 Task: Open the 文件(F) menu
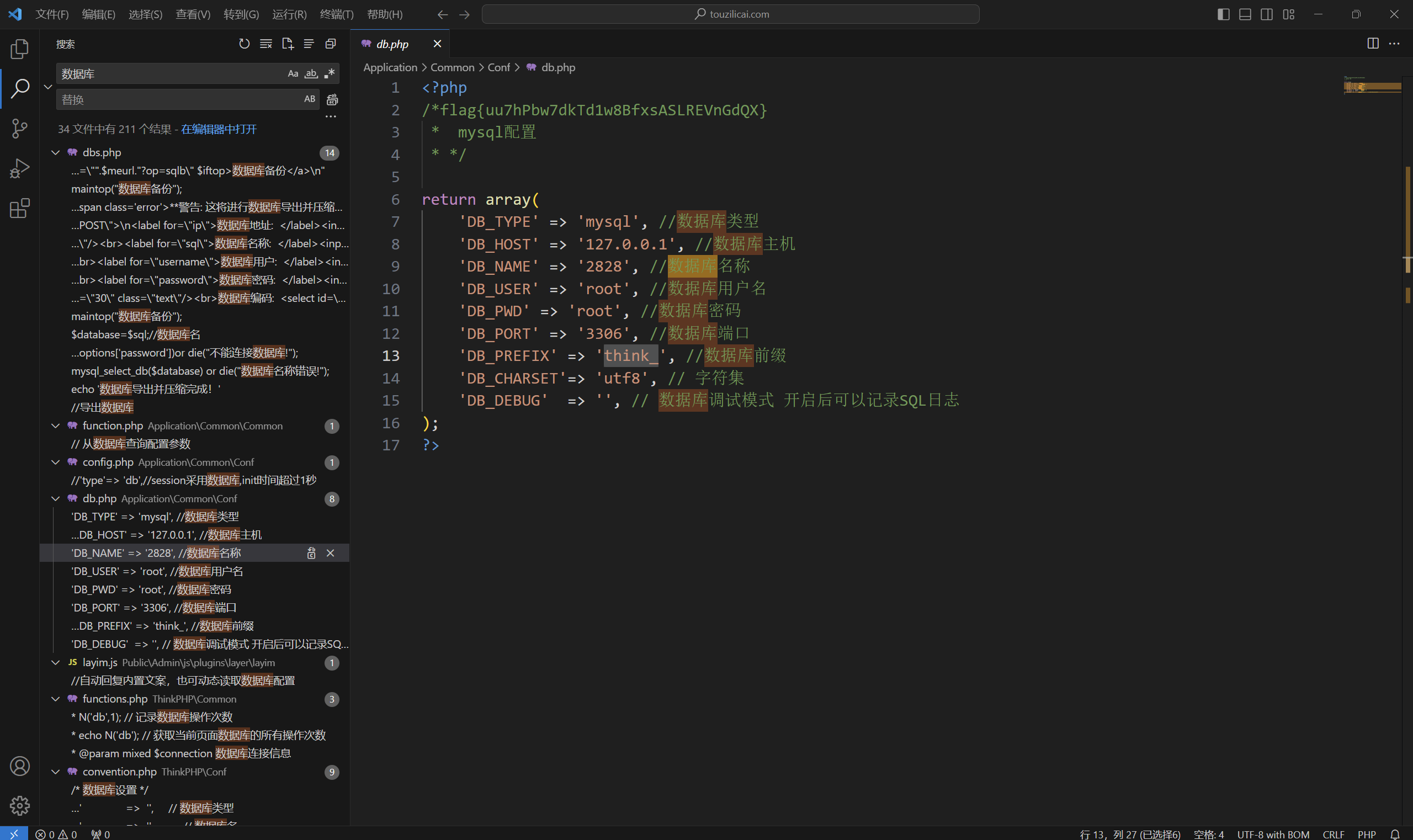pos(52,14)
